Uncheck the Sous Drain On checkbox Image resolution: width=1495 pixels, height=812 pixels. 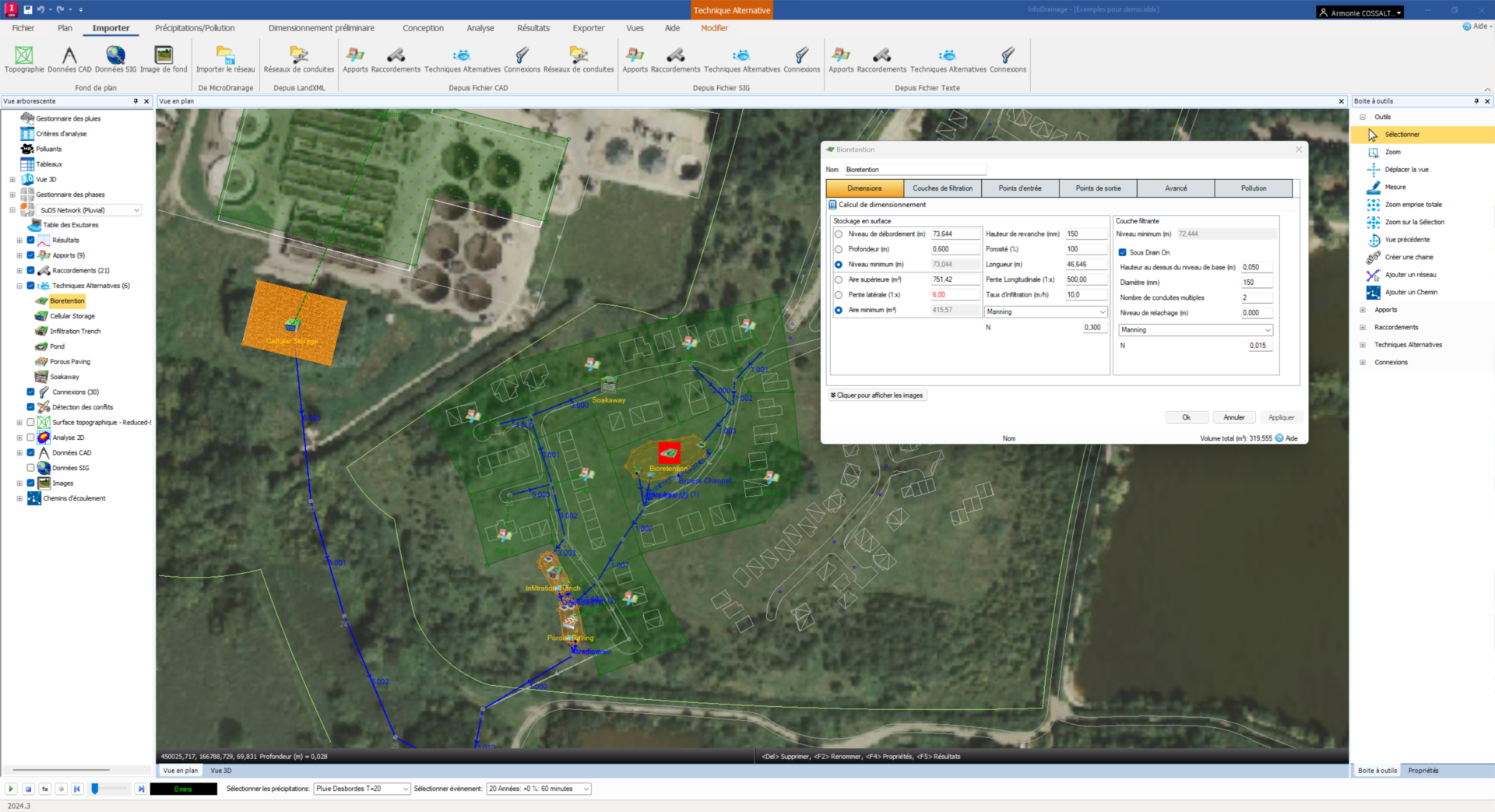pyautogui.click(x=1123, y=252)
